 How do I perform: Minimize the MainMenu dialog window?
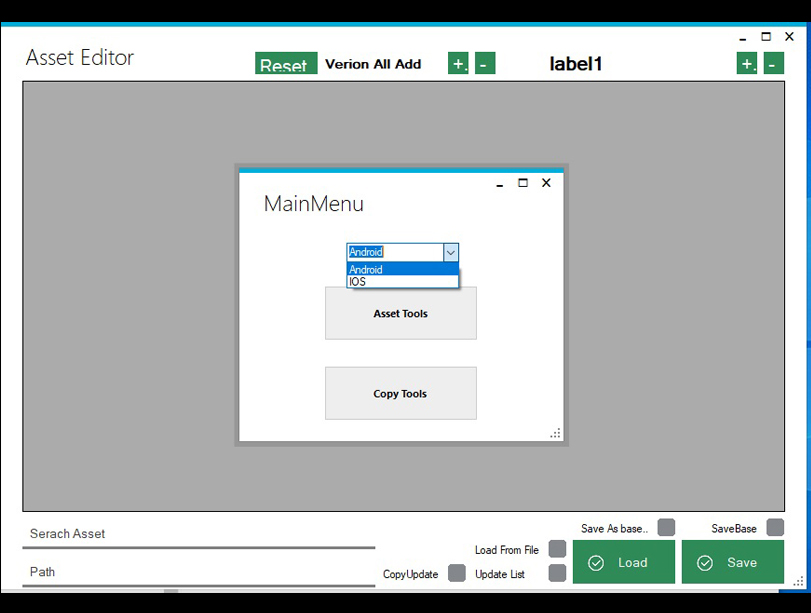coord(499,184)
